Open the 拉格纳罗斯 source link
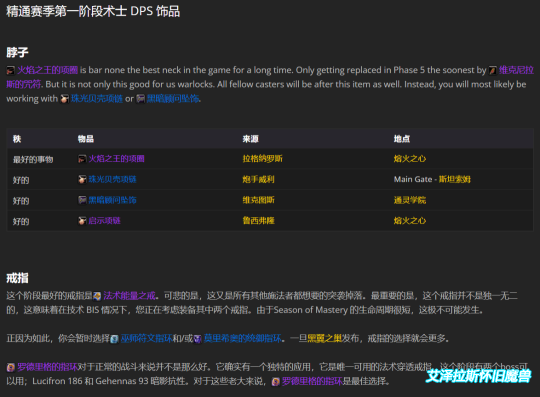Viewport: 540px width, 397px height. [x=262, y=159]
